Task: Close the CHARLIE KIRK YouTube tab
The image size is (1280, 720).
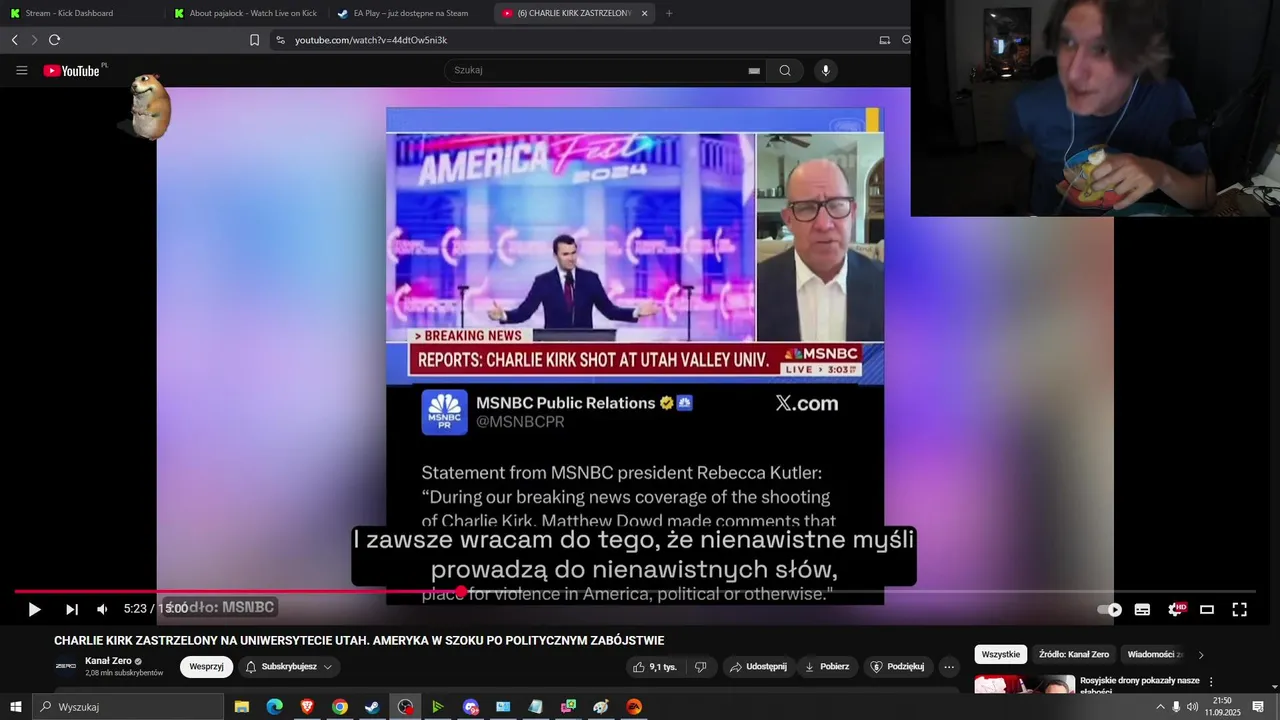Action: click(x=644, y=13)
